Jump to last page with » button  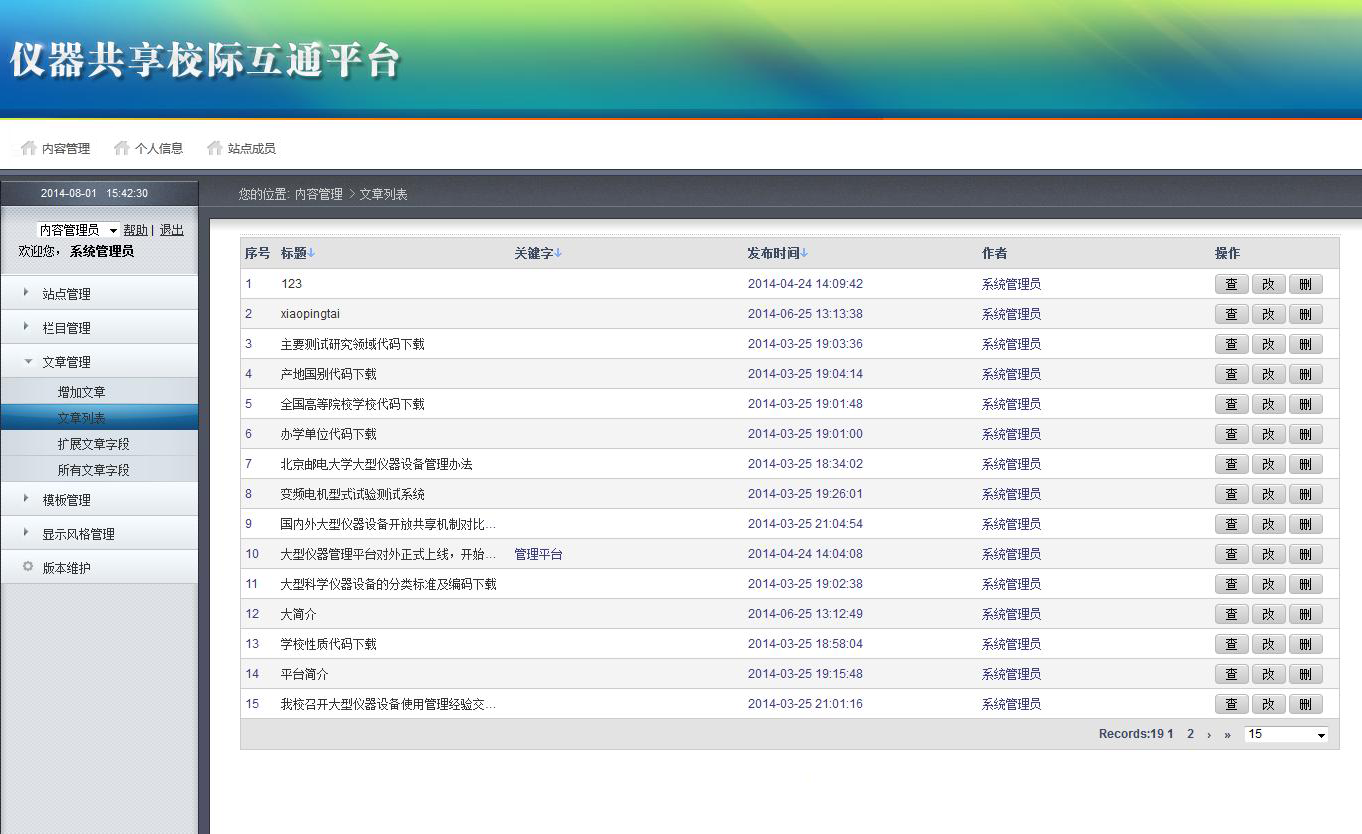click(x=1227, y=734)
